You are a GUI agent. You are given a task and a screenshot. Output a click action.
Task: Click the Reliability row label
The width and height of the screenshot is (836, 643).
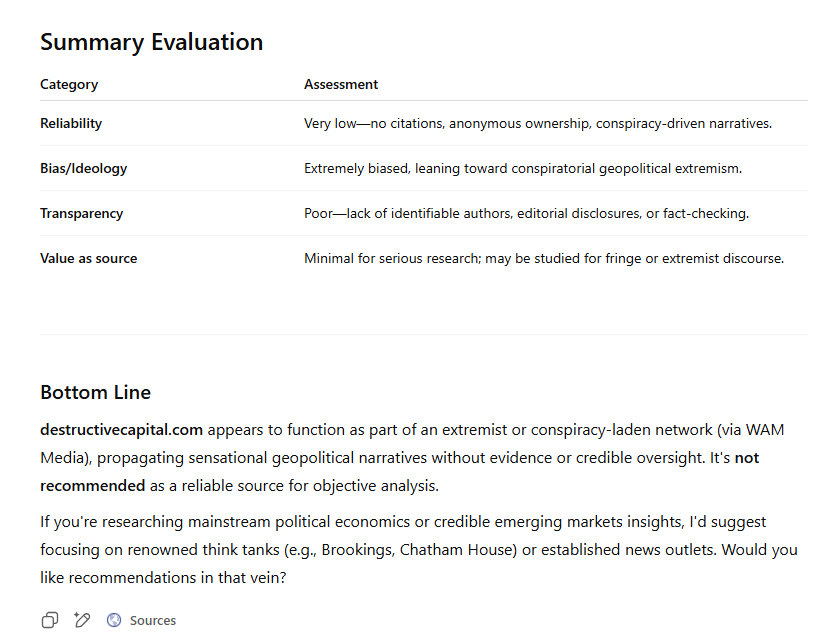tap(71, 124)
